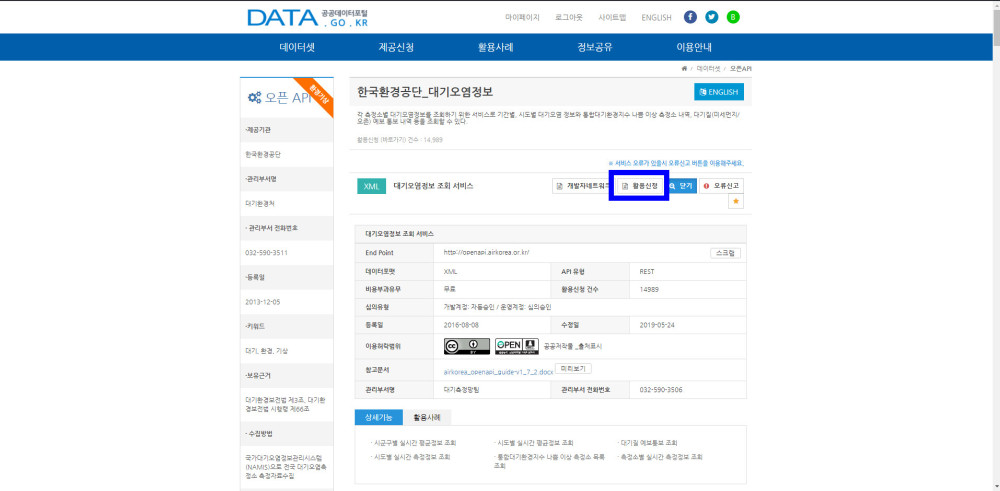1000x491 pixels.
Task: Click the 로그아웃 link
Action: coord(569,18)
